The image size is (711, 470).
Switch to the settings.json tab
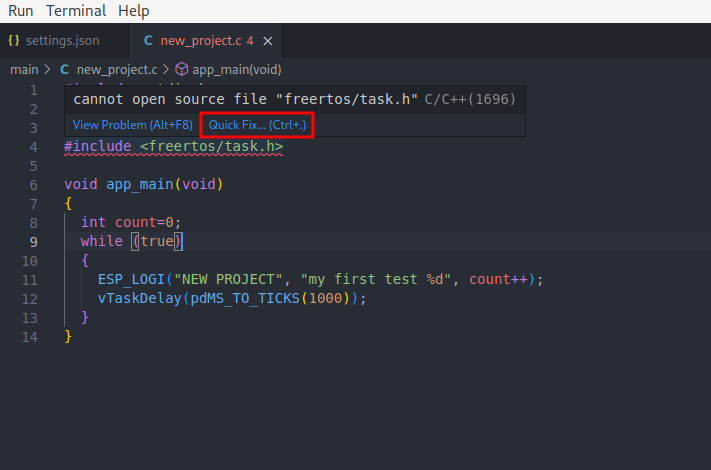62,41
